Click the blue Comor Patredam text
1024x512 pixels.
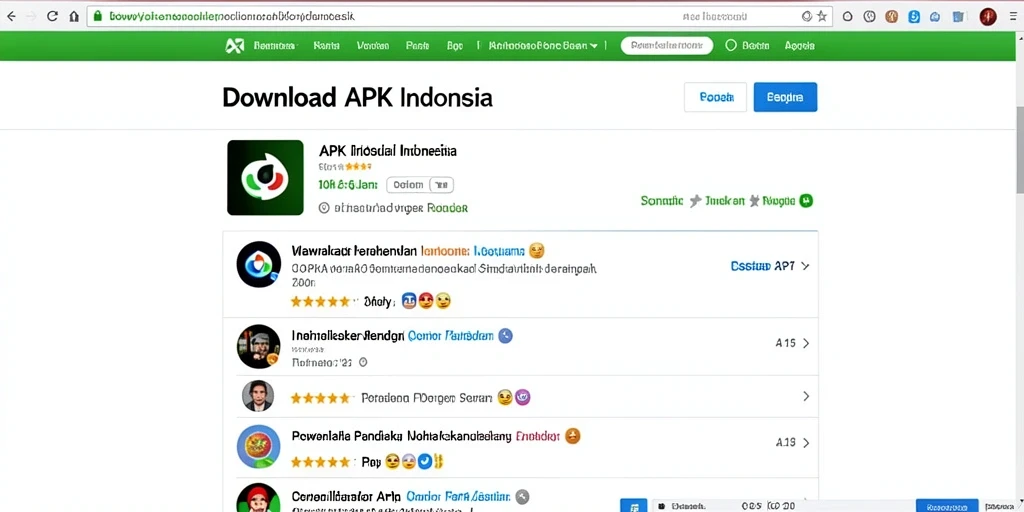451,336
